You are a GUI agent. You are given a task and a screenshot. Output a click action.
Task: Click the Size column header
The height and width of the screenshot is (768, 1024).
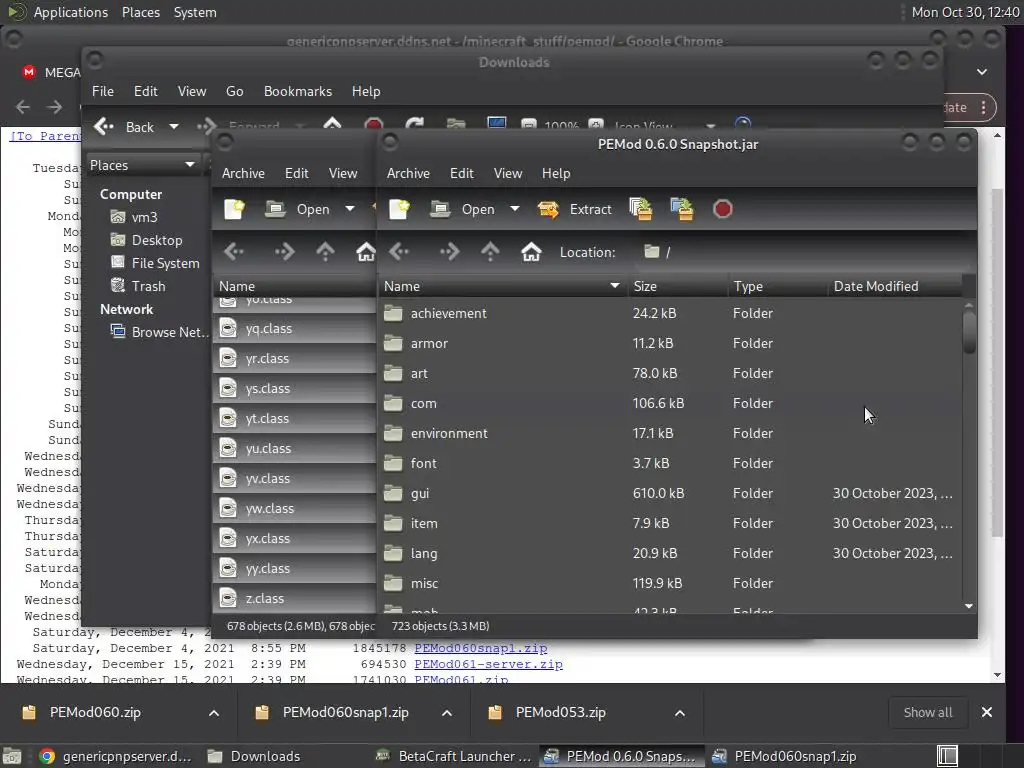[677, 286]
